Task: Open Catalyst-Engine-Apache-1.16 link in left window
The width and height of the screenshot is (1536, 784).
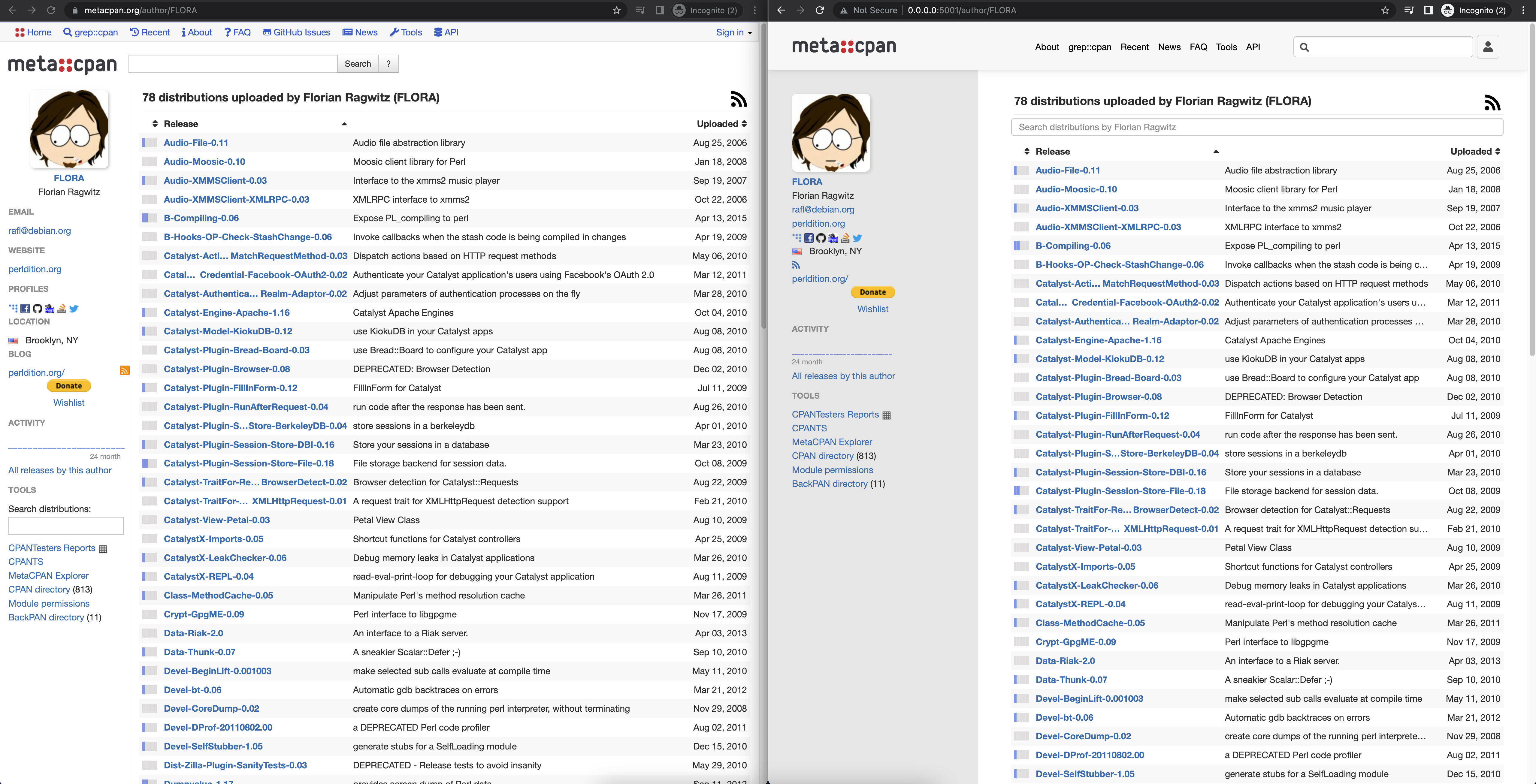Action: pyautogui.click(x=227, y=312)
